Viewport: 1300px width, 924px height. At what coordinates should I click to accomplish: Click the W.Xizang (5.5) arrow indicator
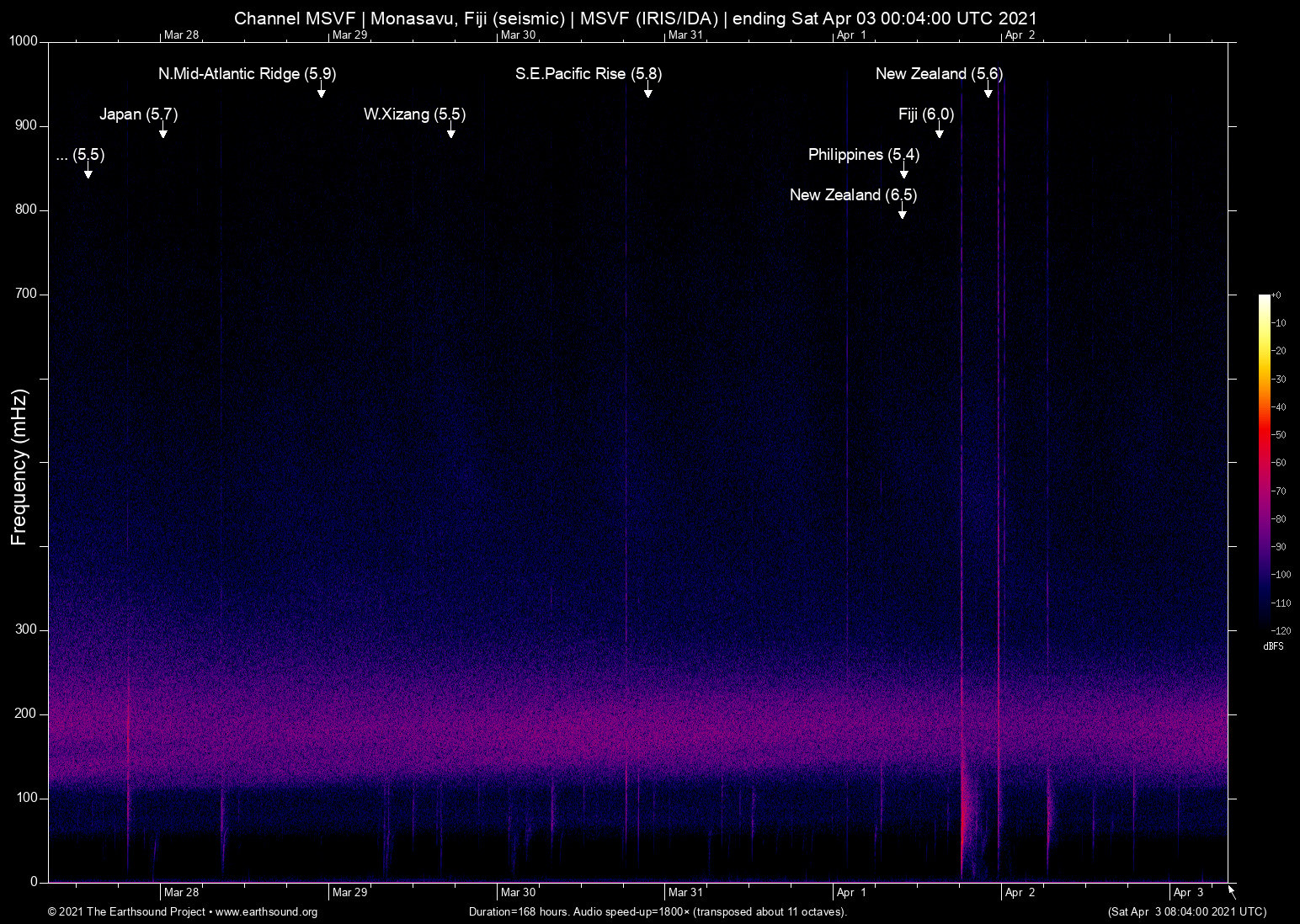coord(450,132)
